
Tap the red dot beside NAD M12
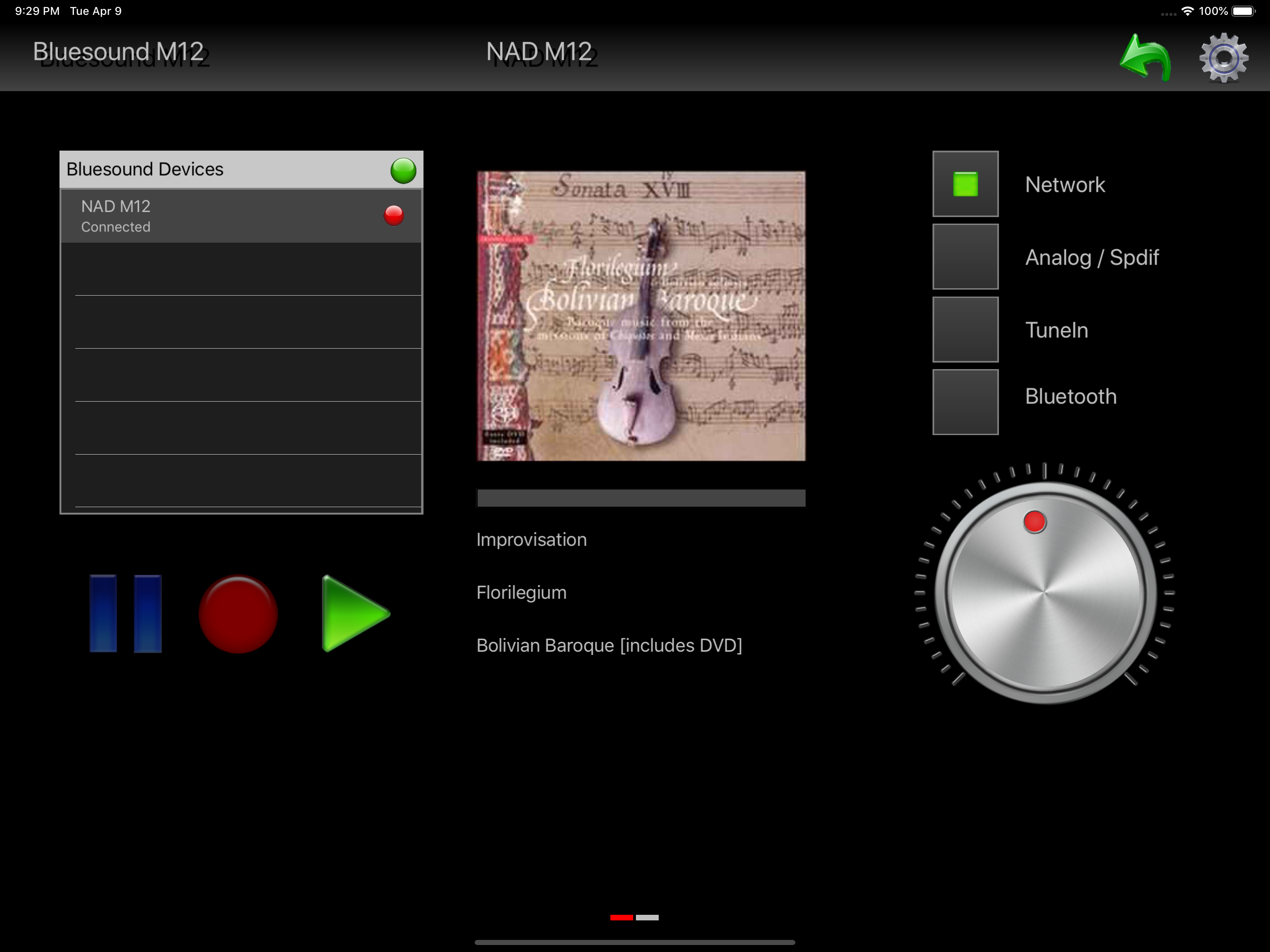coord(394,215)
